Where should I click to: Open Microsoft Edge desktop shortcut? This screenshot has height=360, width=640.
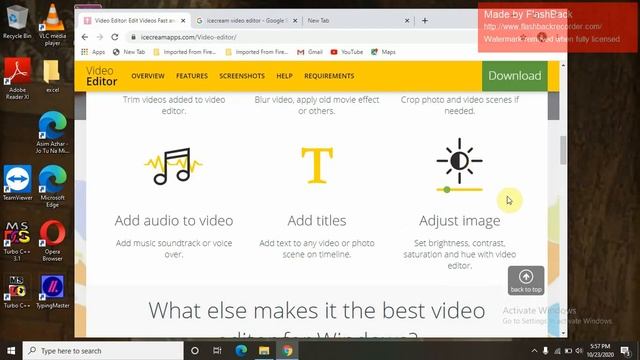[52, 186]
